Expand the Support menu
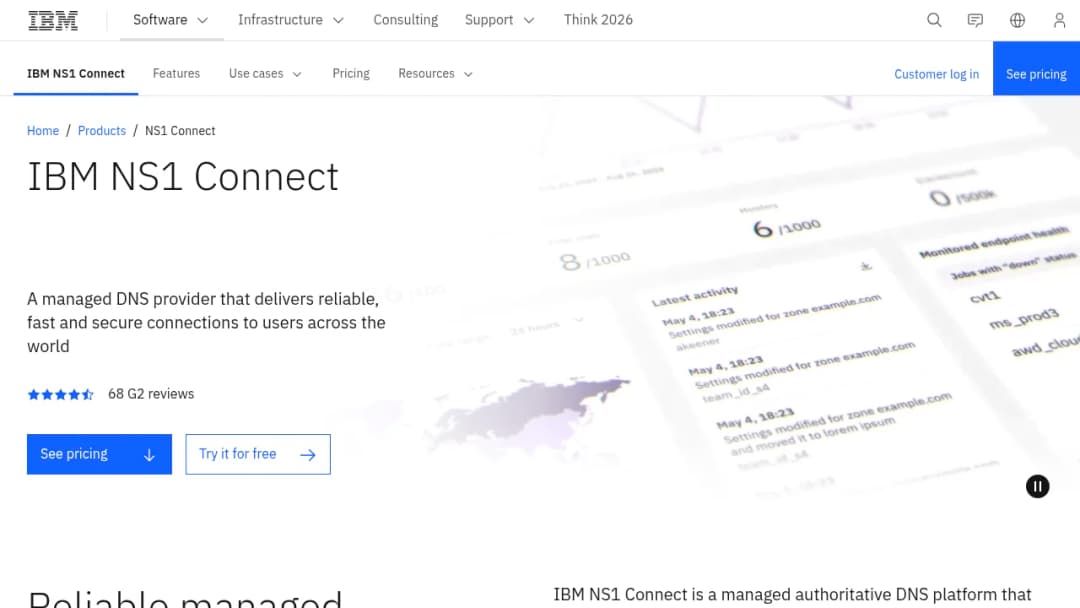 [499, 20]
